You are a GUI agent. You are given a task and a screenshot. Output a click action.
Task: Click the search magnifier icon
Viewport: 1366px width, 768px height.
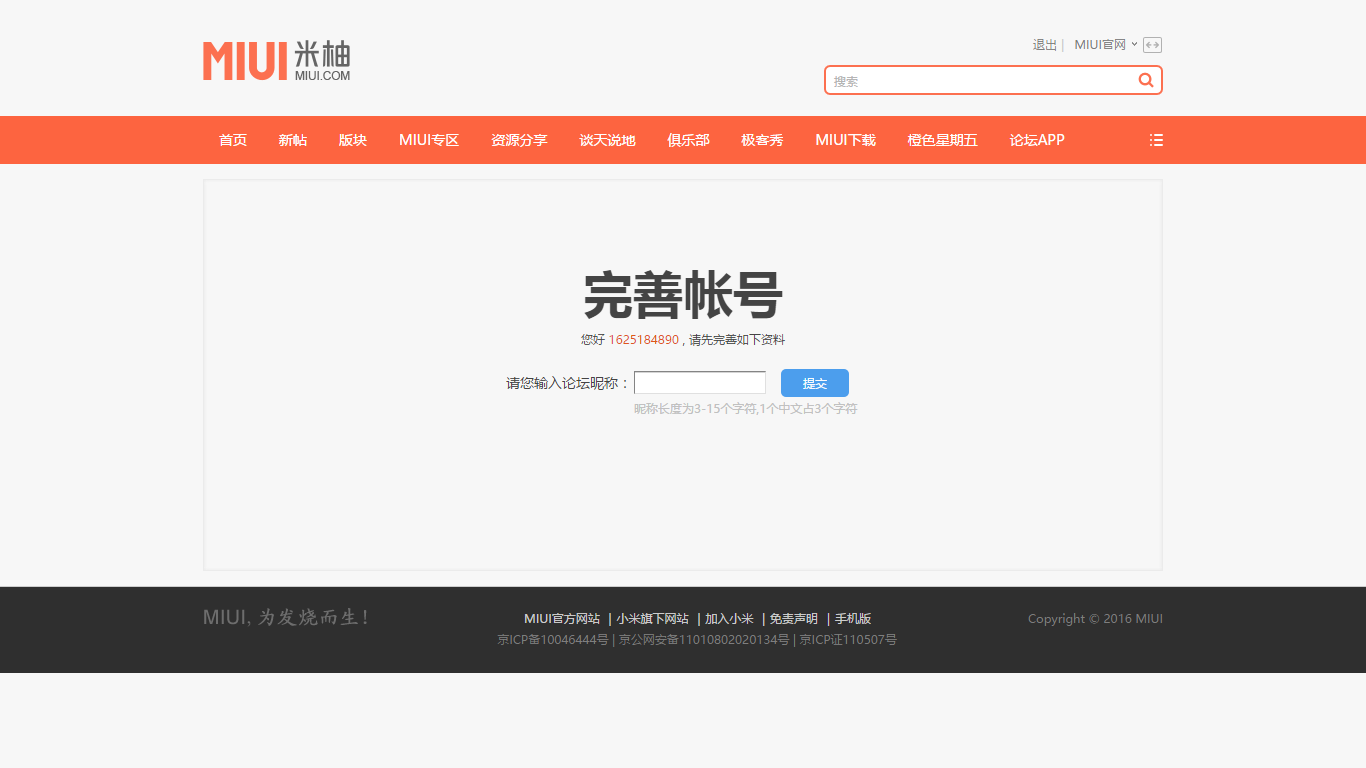[1146, 80]
